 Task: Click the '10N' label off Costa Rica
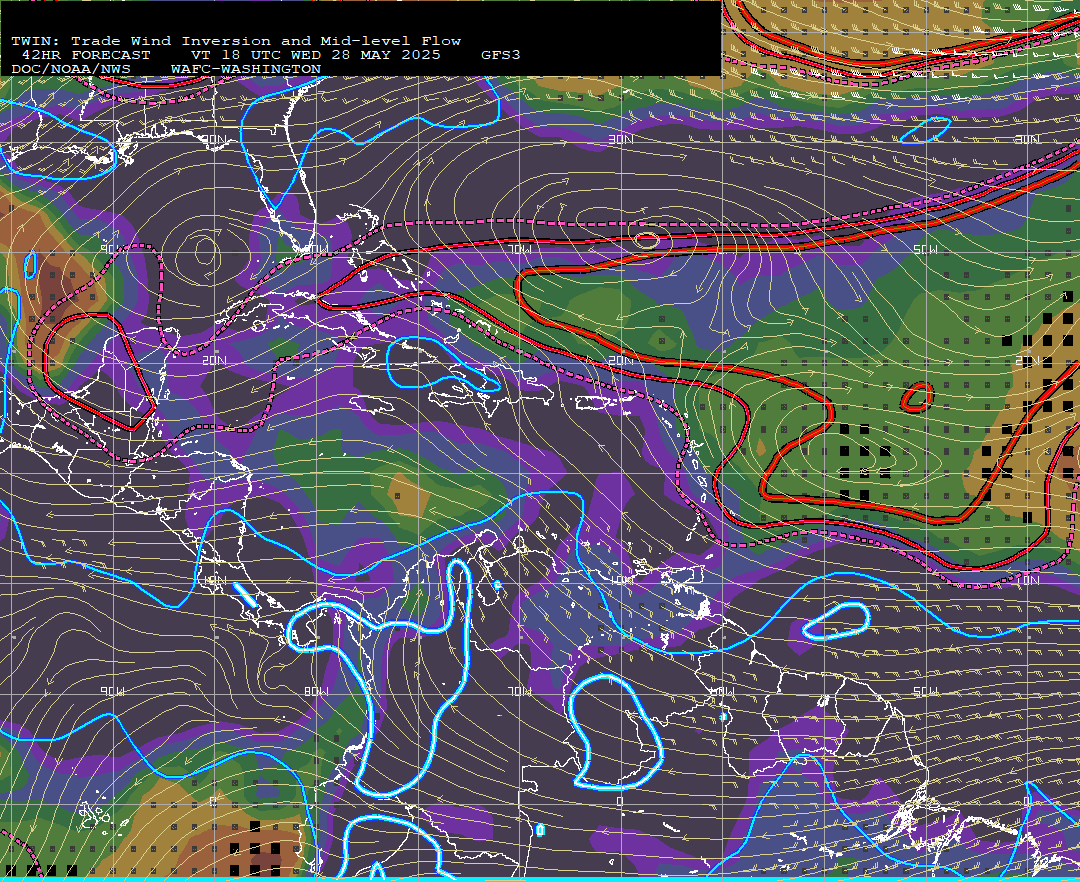coord(214,580)
